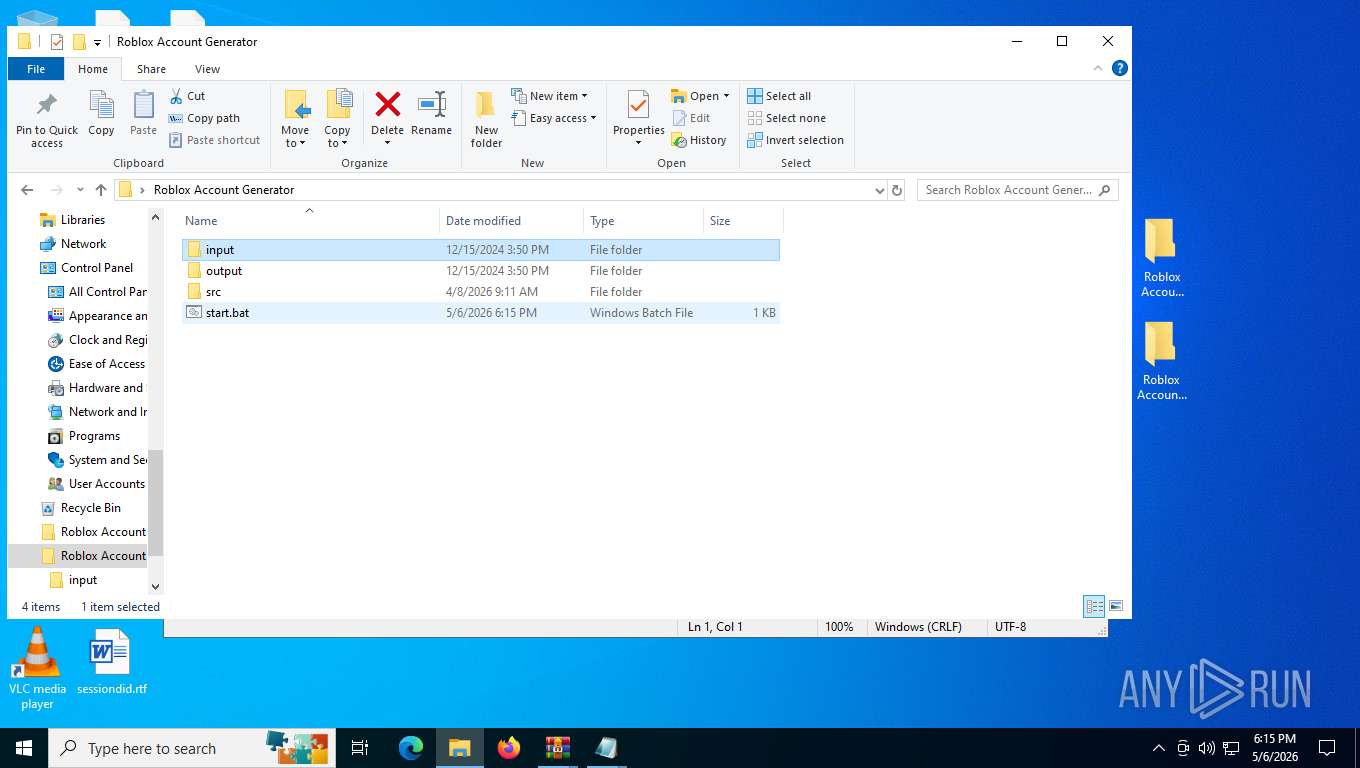This screenshot has height=768, width=1360.
Task: Switch to the Share ribbon tab
Action: pos(152,69)
